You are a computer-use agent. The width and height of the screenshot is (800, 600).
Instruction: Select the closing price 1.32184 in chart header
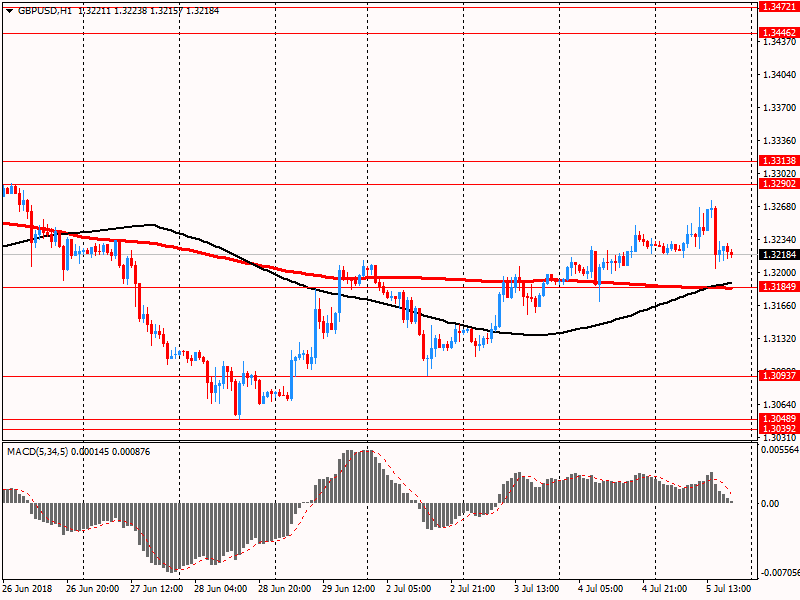click(x=203, y=11)
